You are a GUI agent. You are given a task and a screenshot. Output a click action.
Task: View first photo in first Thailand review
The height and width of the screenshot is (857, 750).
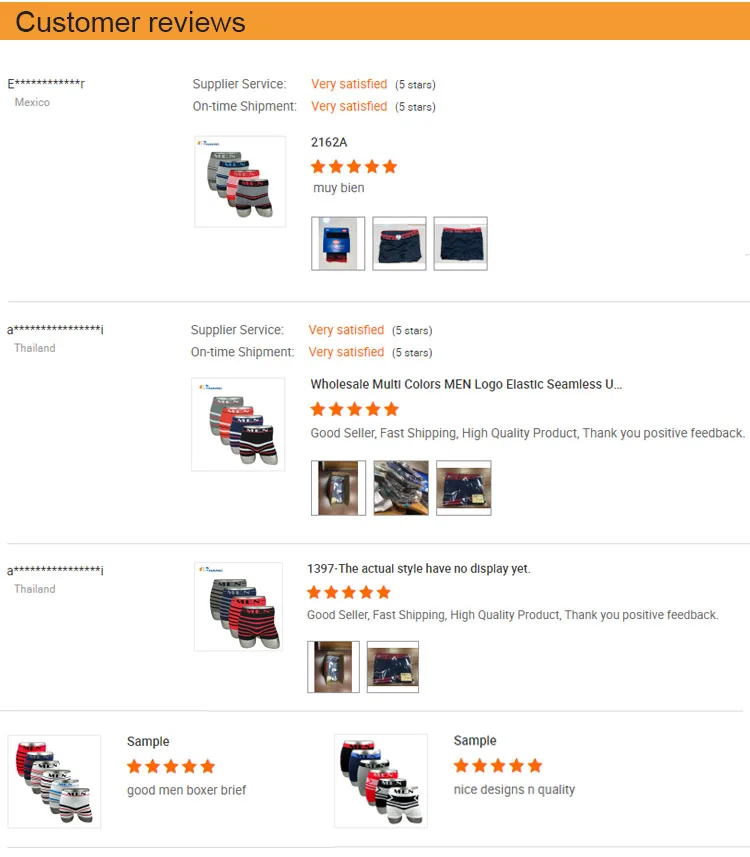(338, 488)
